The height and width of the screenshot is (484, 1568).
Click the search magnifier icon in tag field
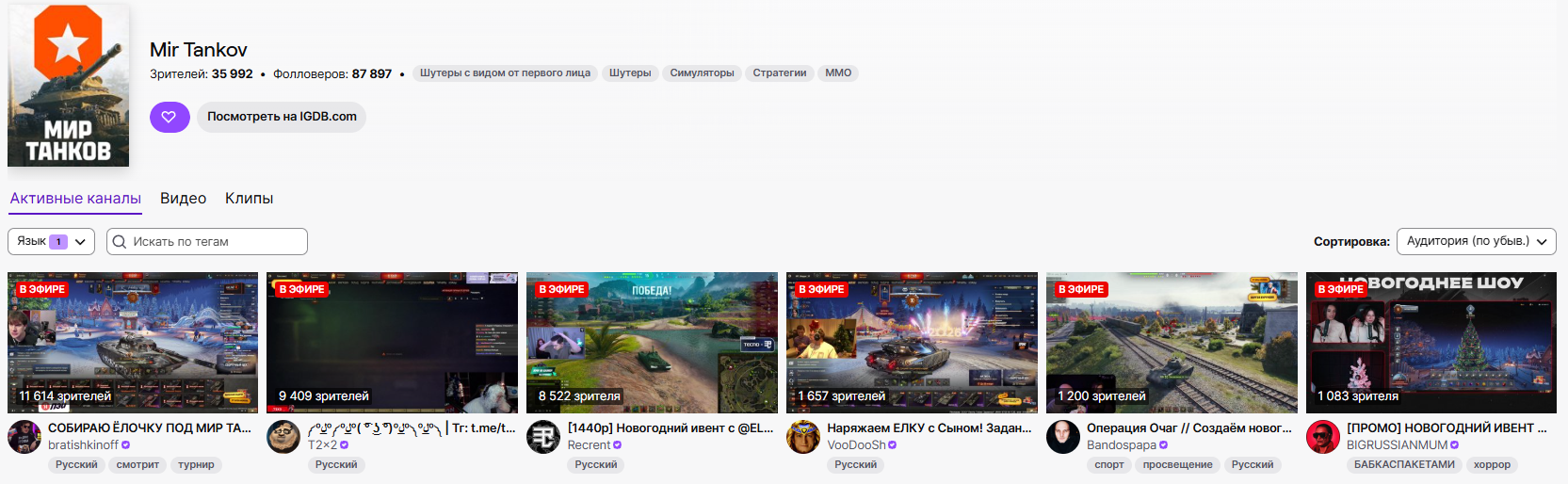tap(120, 242)
